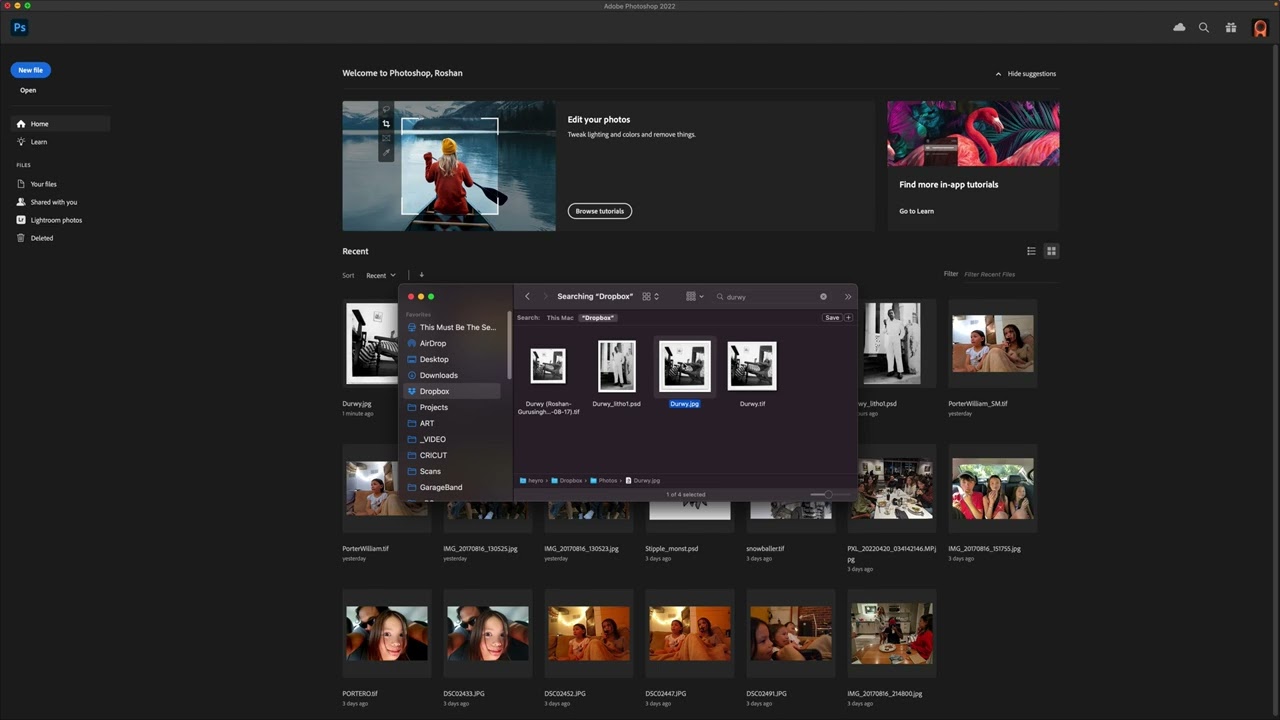The height and width of the screenshot is (720, 1280).
Task: Select This Must Be The Se... sidebar item
Action: 452,327
